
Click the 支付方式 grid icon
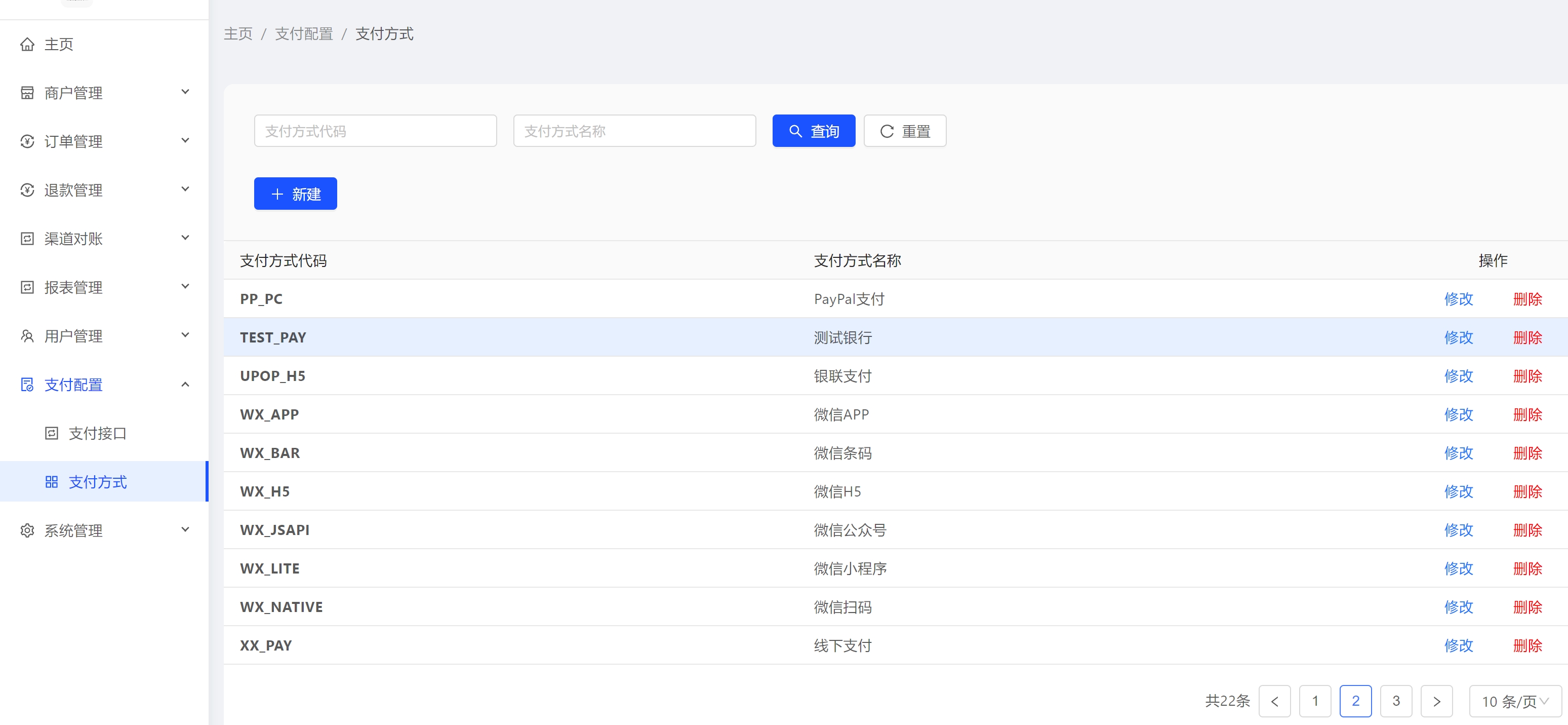52,482
